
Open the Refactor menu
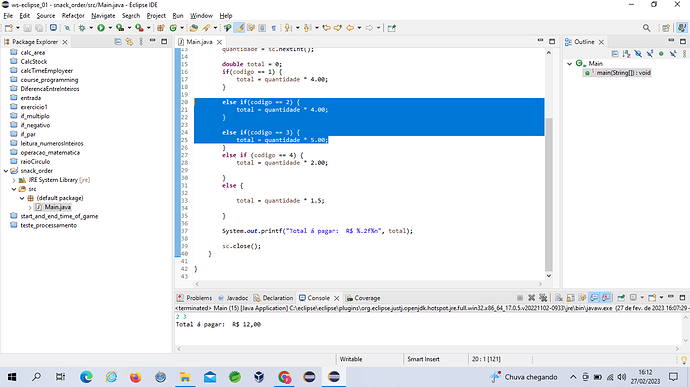73,16
